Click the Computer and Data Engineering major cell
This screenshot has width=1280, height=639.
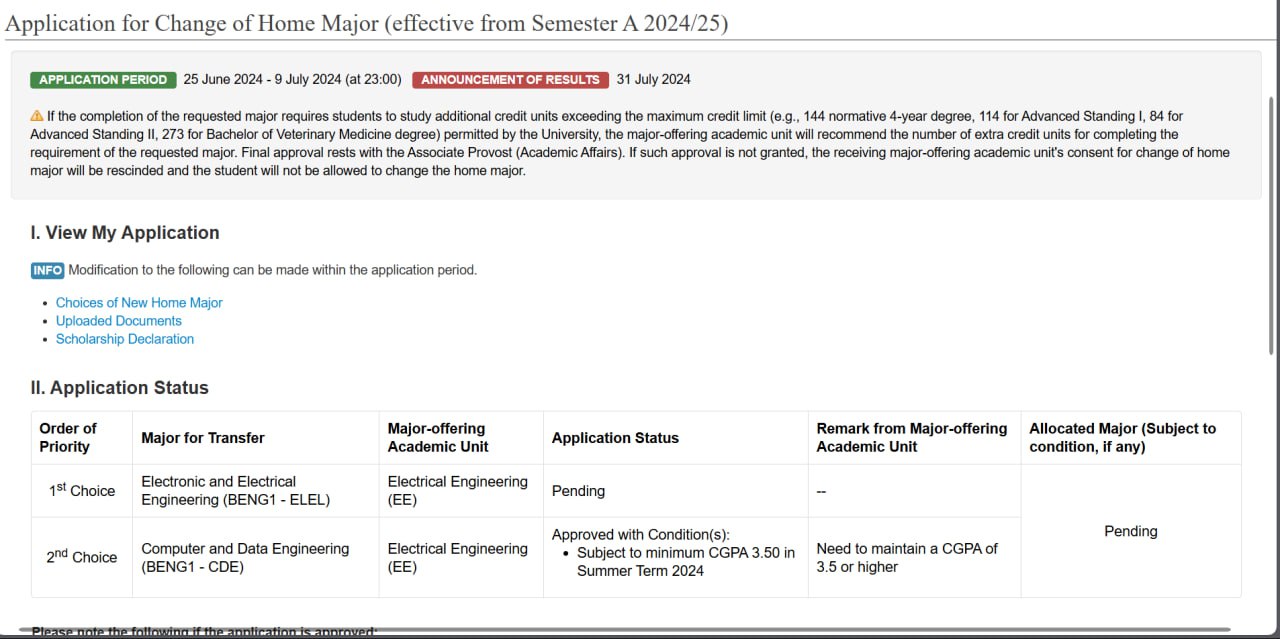[245, 557]
